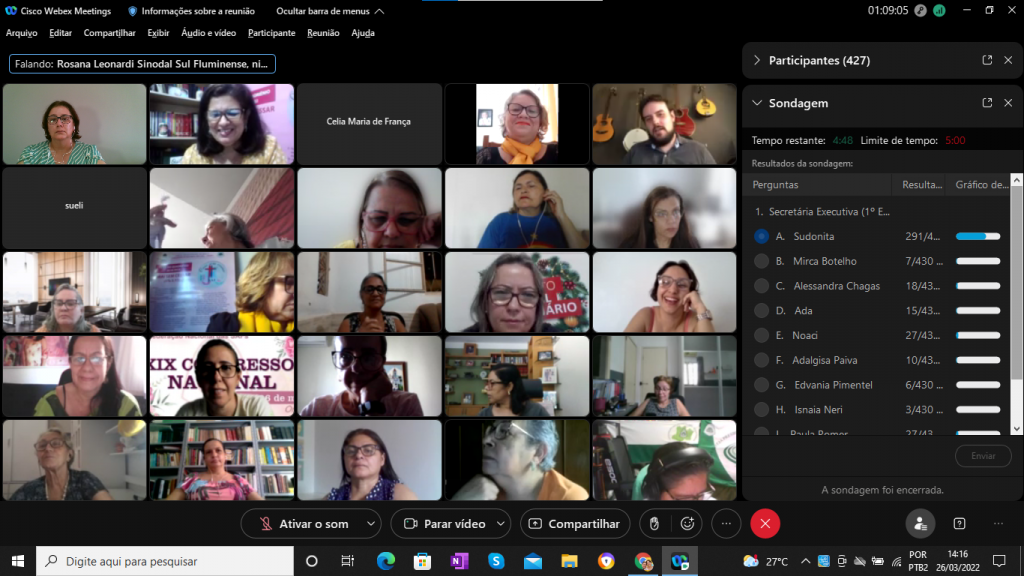Pop out the Participantes panel
Image resolution: width=1024 pixels, height=576 pixels.
tap(987, 60)
